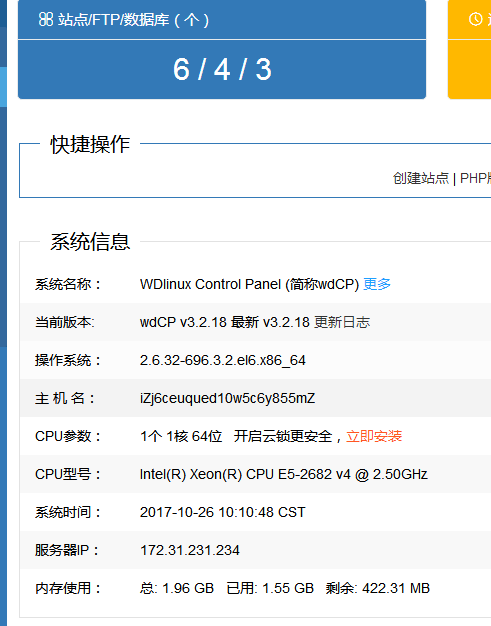Image resolution: width=491 pixels, height=626 pixels.
Task: Click the 6 / 4 / 3 counts panel
Action: (x=222, y=69)
